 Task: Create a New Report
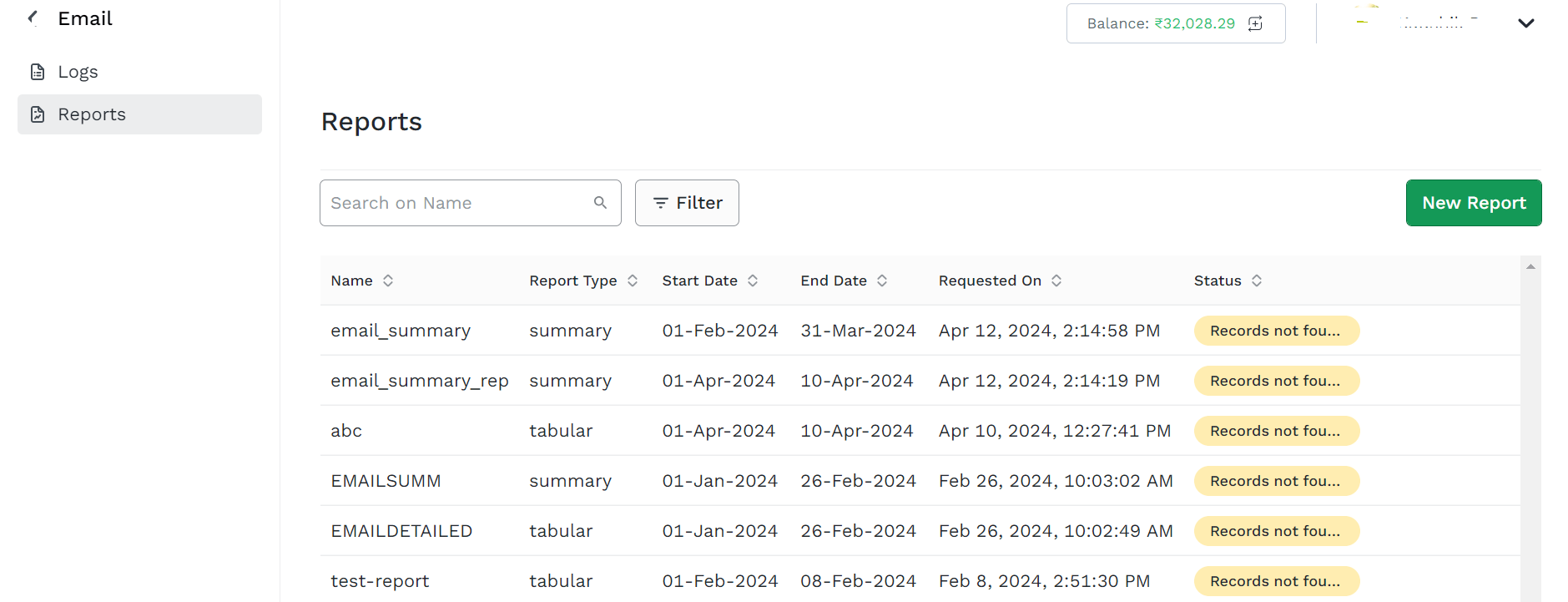(x=1474, y=203)
